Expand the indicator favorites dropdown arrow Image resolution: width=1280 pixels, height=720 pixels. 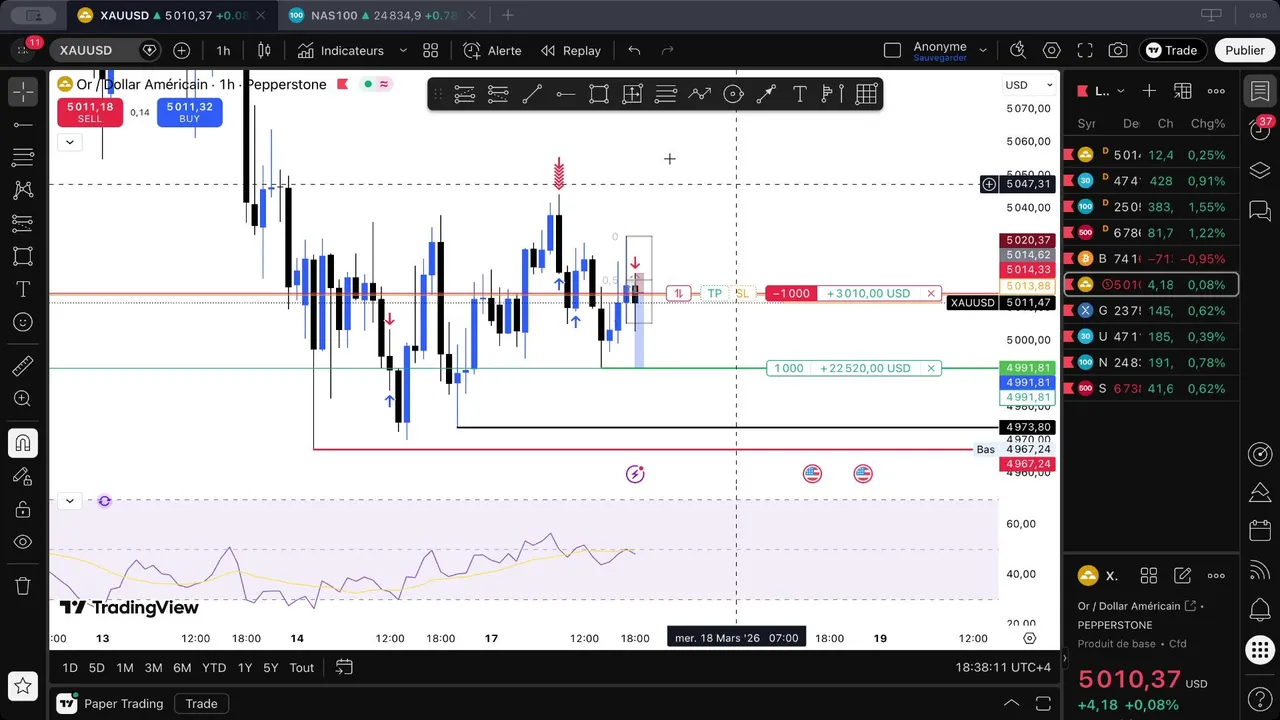tap(403, 50)
